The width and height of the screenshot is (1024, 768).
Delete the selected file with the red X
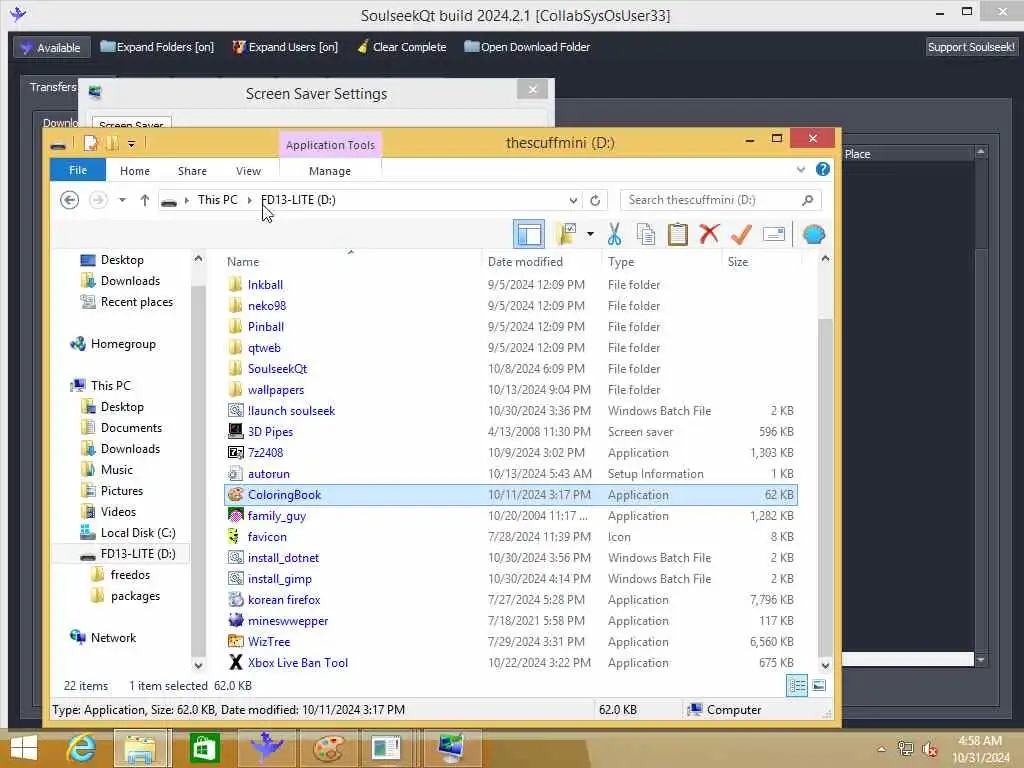pyautogui.click(x=709, y=234)
